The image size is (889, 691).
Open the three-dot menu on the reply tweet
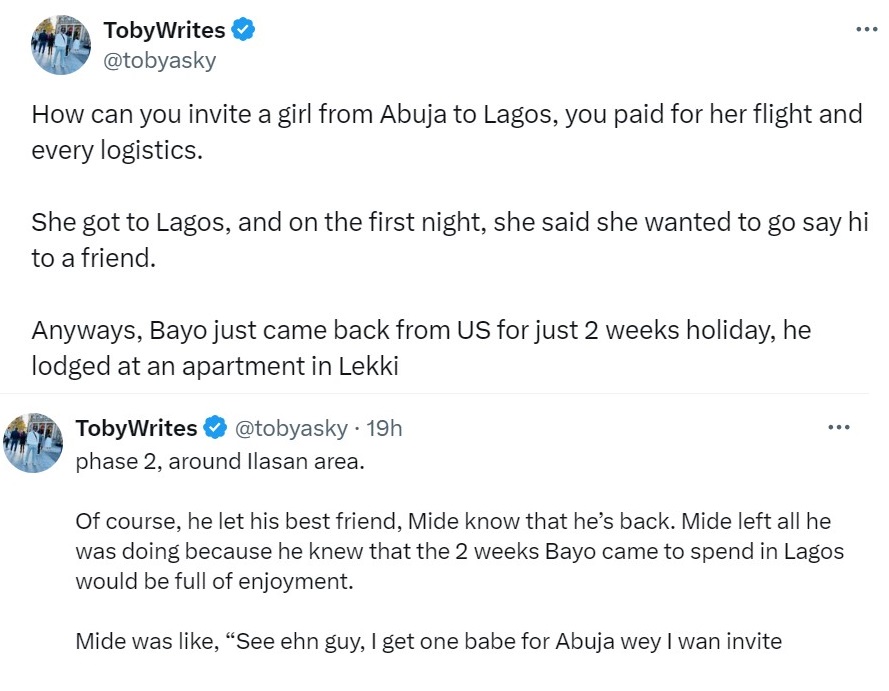click(x=839, y=428)
